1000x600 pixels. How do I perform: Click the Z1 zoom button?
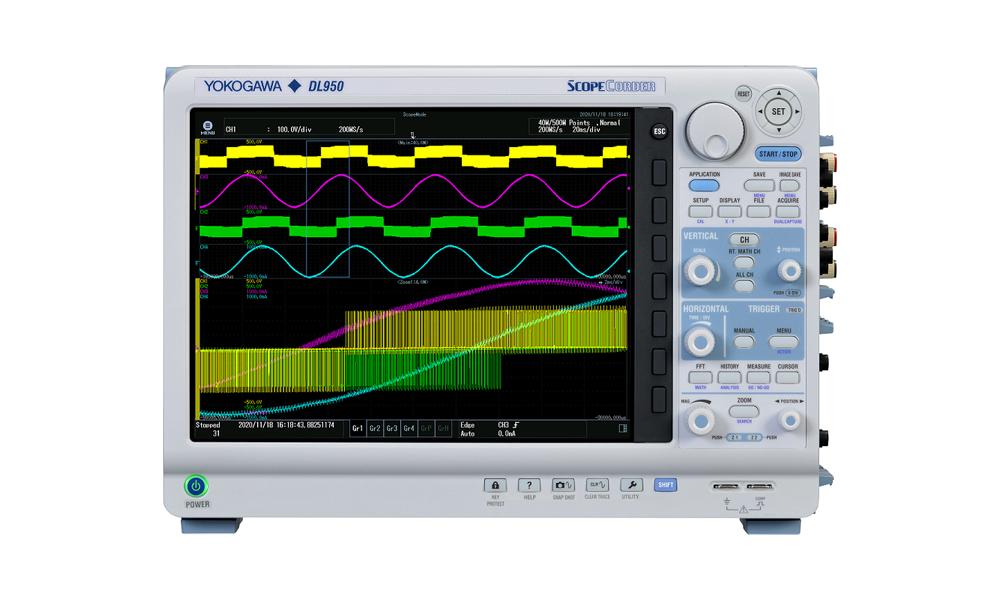735,437
